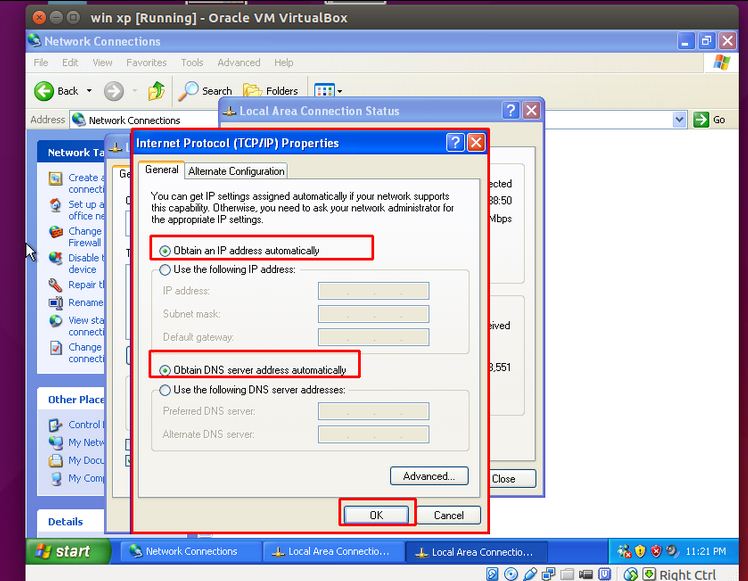748x581 pixels.
Task: Click the View status of connection icon
Action: (x=56, y=321)
